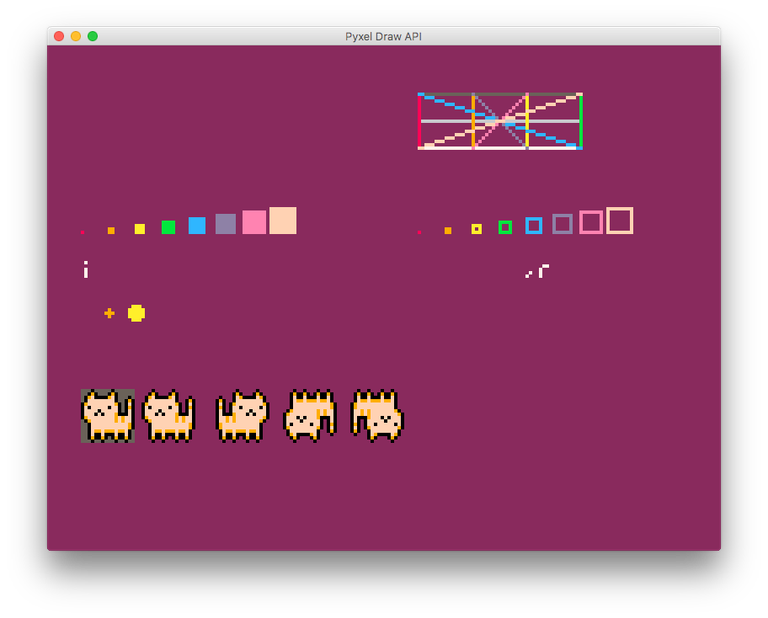768x618 pixels.
Task: Click the white letter i shape
Action: click(86, 270)
